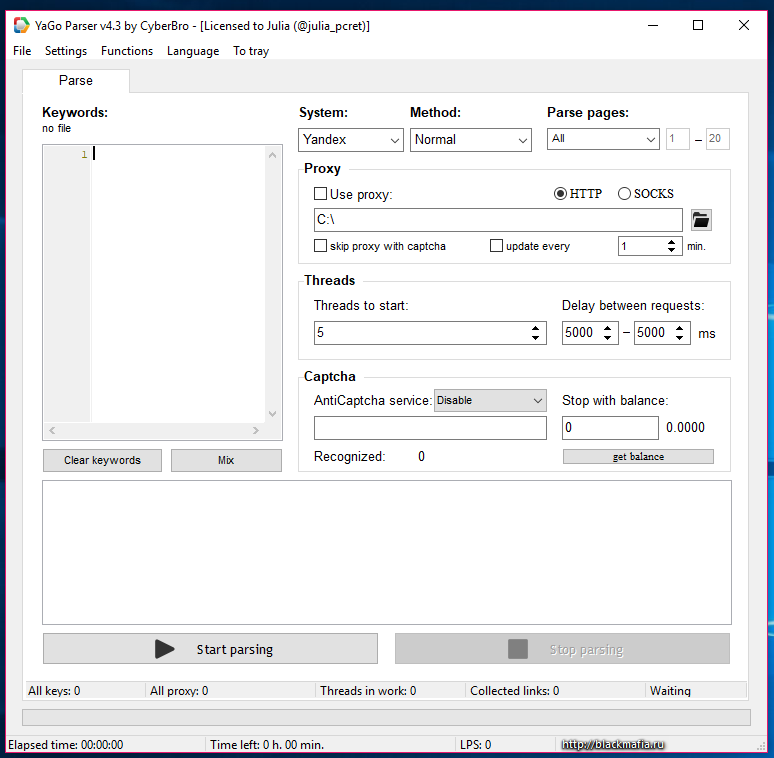Click the AntiCaptcha key input field
Screen dimensions: 774x758
(430, 428)
